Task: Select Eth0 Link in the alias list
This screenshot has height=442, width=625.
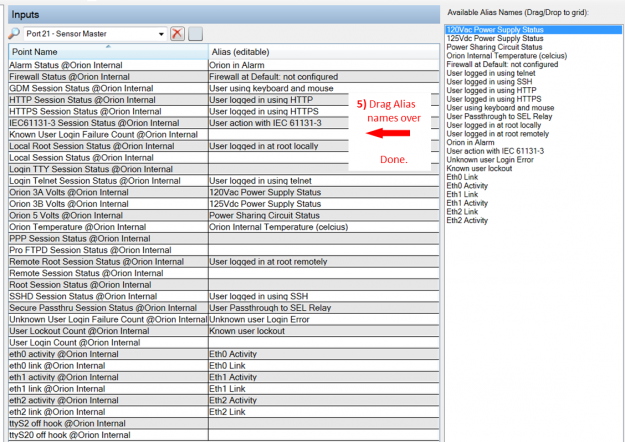Action: [x=462, y=177]
